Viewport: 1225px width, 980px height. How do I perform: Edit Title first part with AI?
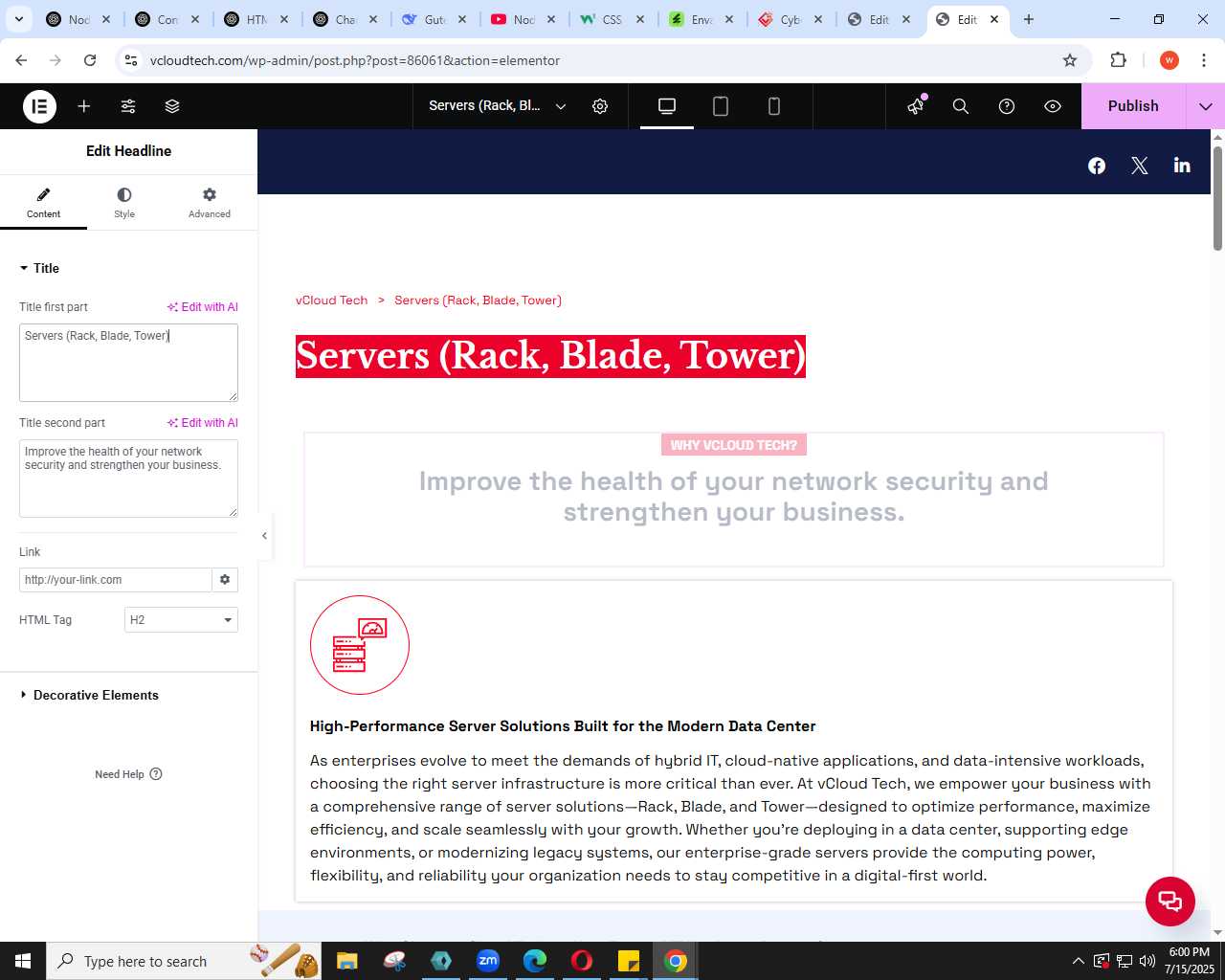pos(202,307)
